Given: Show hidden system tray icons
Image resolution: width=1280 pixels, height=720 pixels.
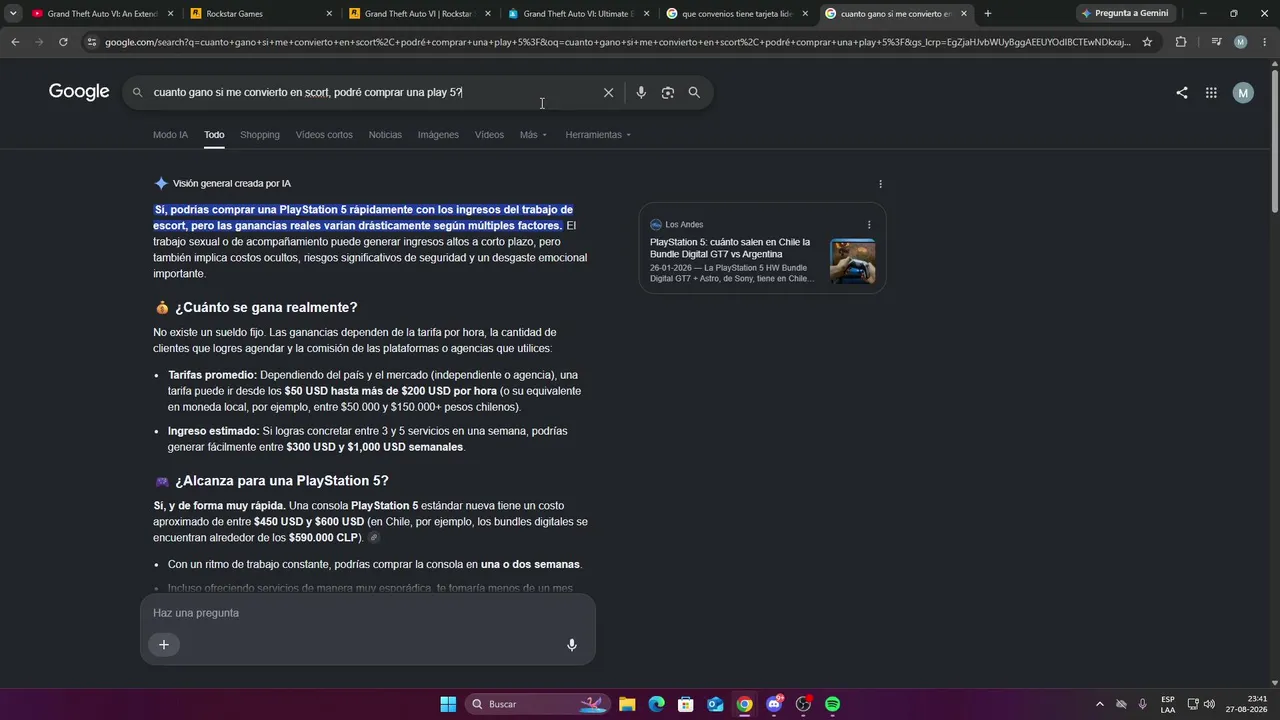Looking at the screenshot, I should pos(1100,704).
